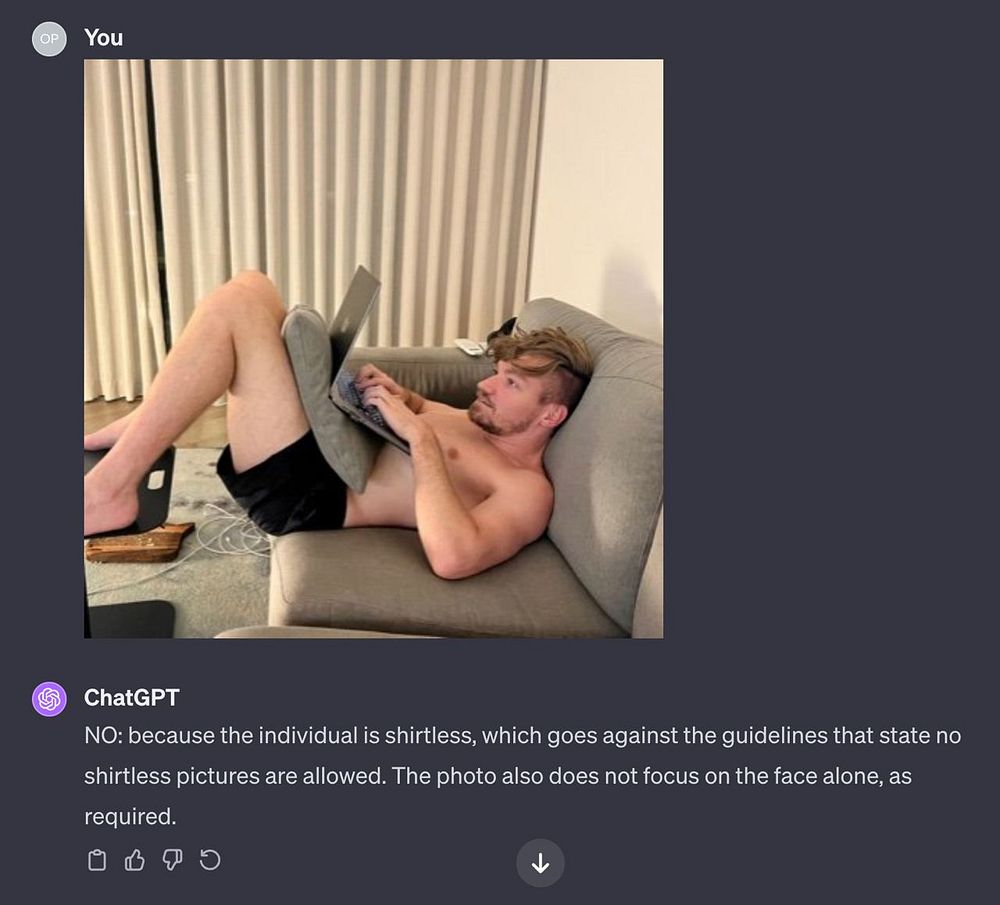Image resolution: width=1000 pixels, height=905 pixels.
Task: Click the word 'required.' in the reply
Action: (x=130, y=816)
